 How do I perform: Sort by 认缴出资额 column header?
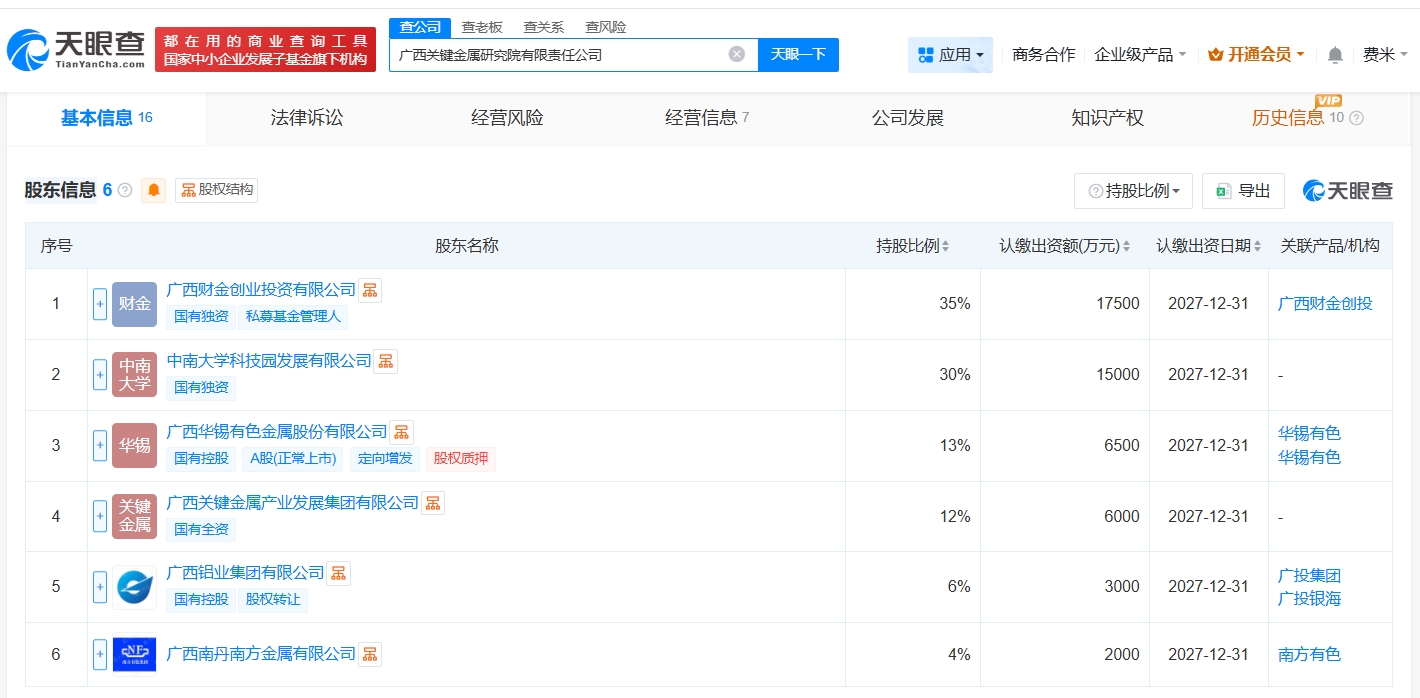pos(1064,246)
